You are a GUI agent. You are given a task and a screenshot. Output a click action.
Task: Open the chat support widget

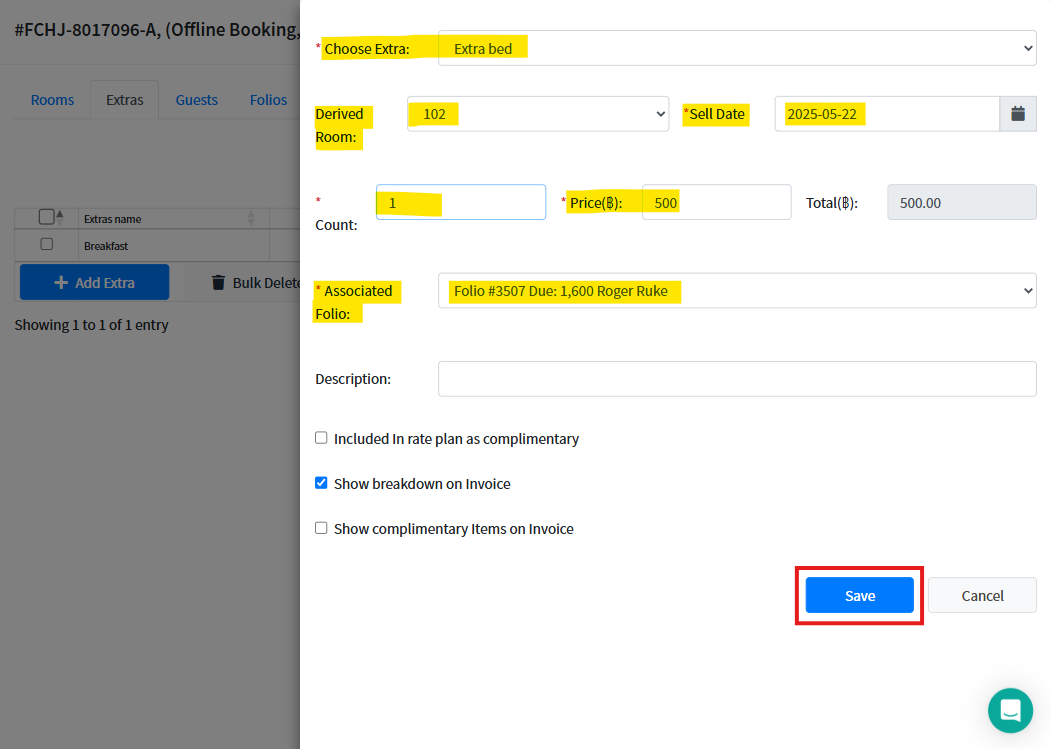[1010, 711]
